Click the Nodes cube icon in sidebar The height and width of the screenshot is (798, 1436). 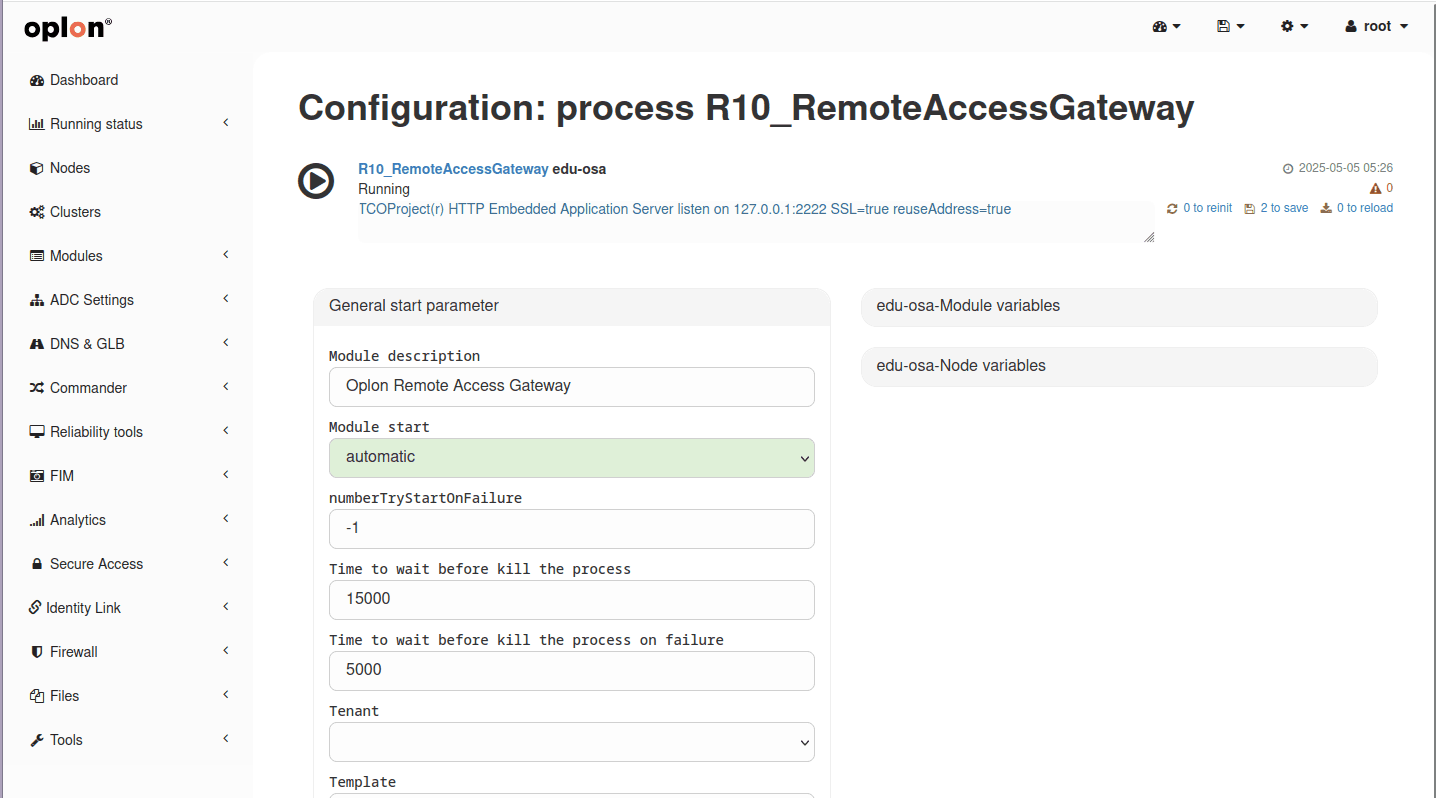point(37,168)
